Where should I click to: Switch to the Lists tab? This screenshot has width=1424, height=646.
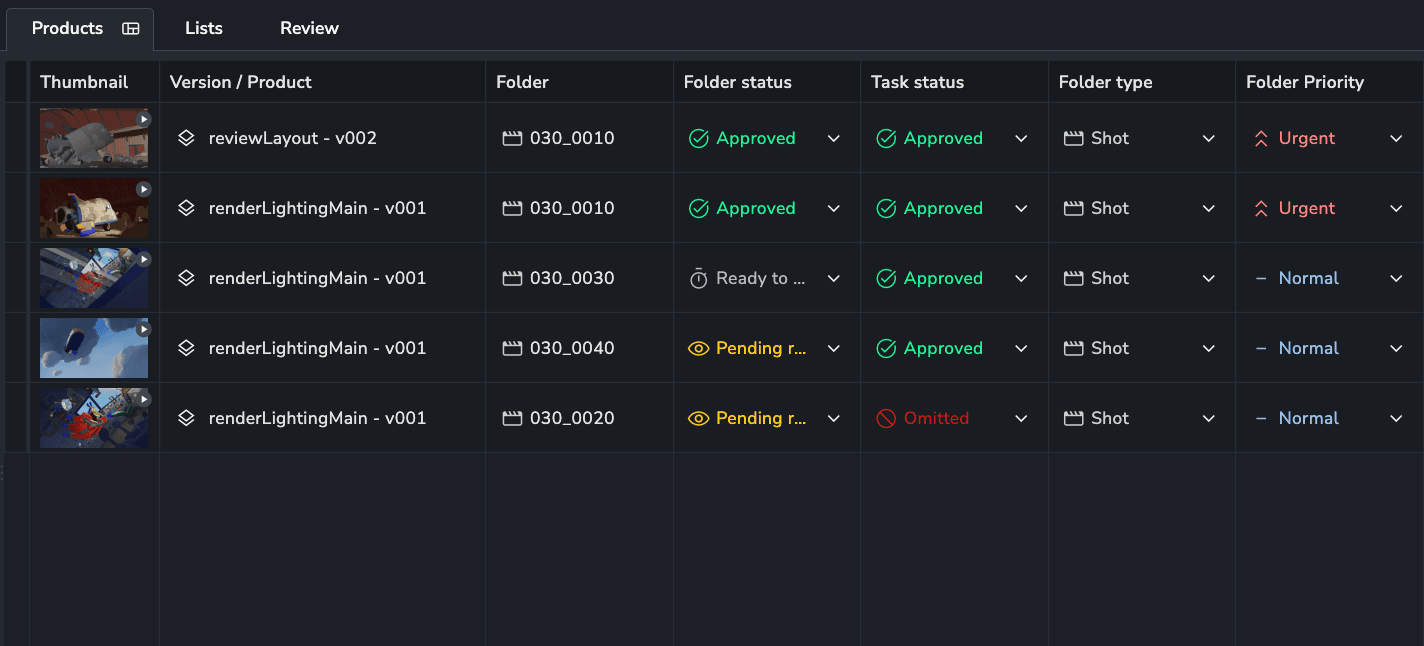click(x=204, y=28)
